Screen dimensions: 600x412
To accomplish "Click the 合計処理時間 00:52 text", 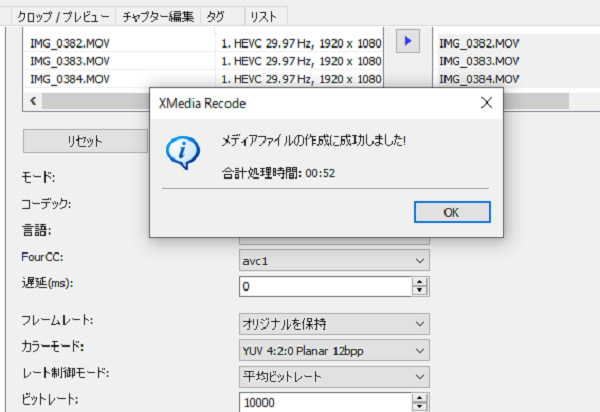I will (278, 173).
